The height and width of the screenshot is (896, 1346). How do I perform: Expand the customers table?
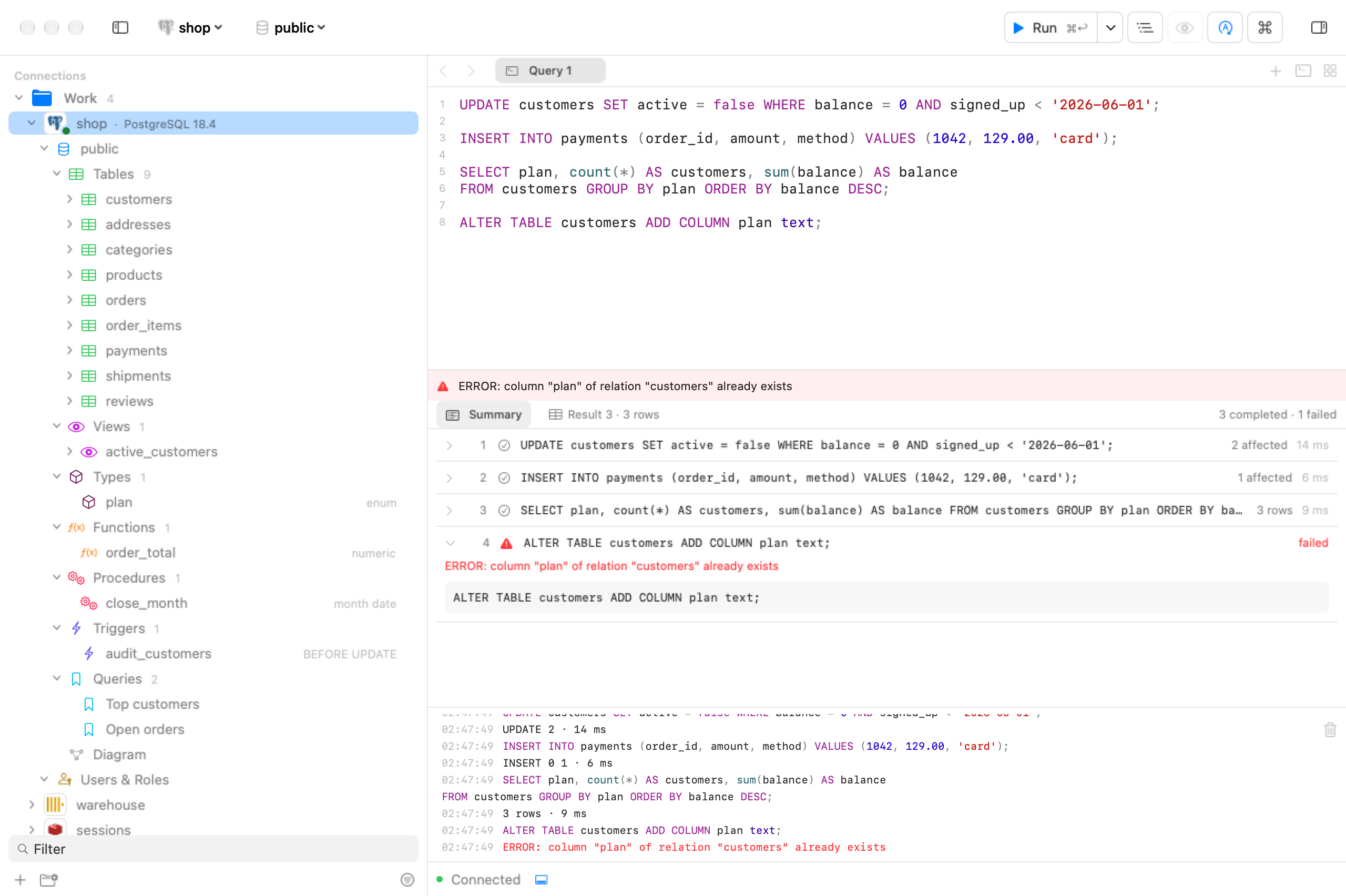(x=69, y=199)
